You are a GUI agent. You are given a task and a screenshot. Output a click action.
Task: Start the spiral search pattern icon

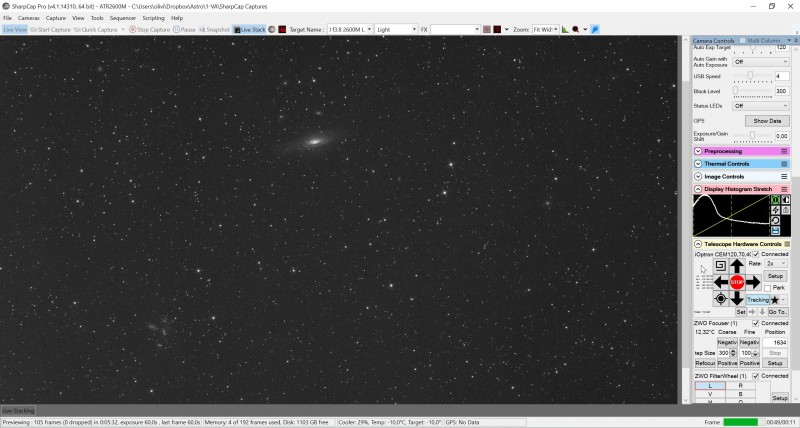click(x=720, y=265)
